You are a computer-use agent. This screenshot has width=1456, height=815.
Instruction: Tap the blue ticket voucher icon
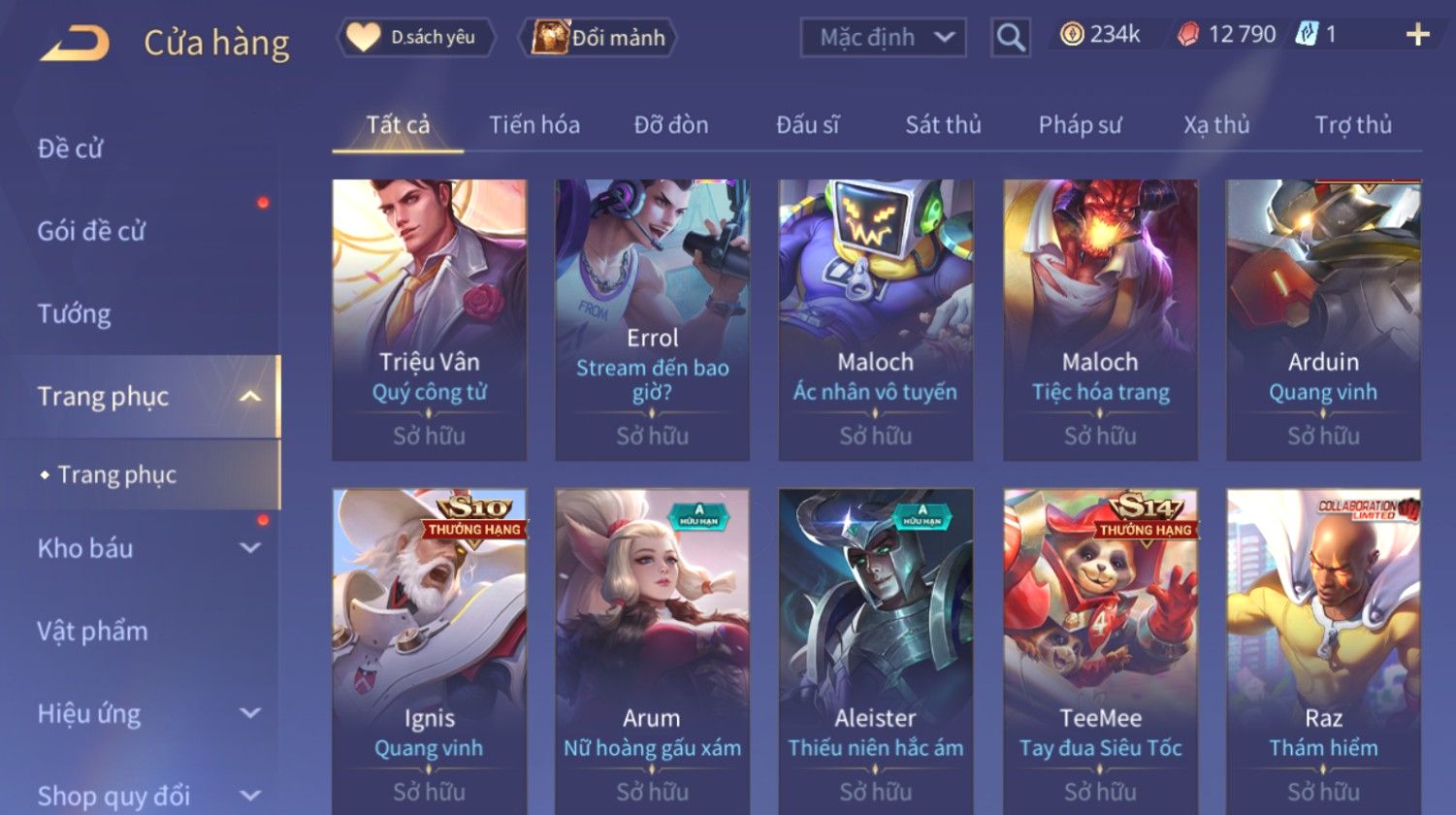[1307, 35]
